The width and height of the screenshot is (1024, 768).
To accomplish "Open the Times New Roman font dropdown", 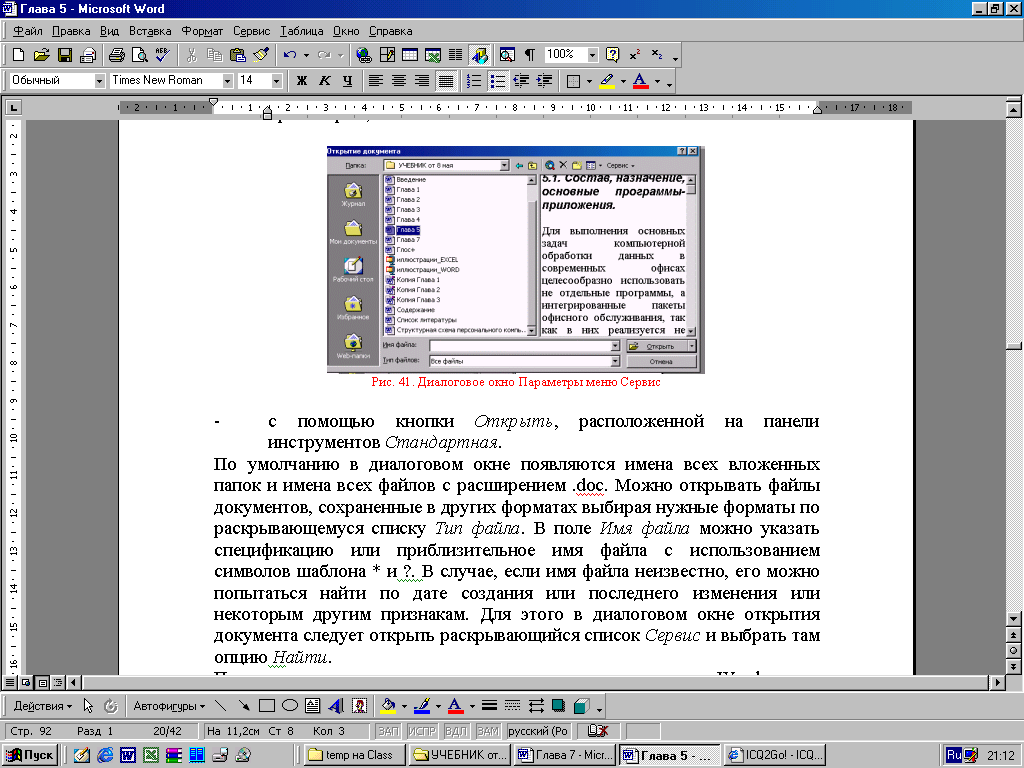I will 227,81.
